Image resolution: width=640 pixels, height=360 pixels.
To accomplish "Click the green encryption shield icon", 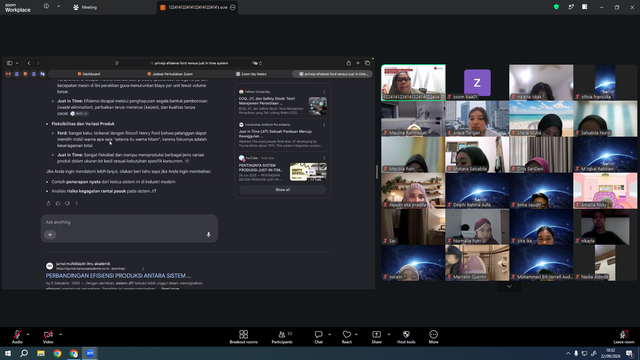I will click(x=556, y=7).
